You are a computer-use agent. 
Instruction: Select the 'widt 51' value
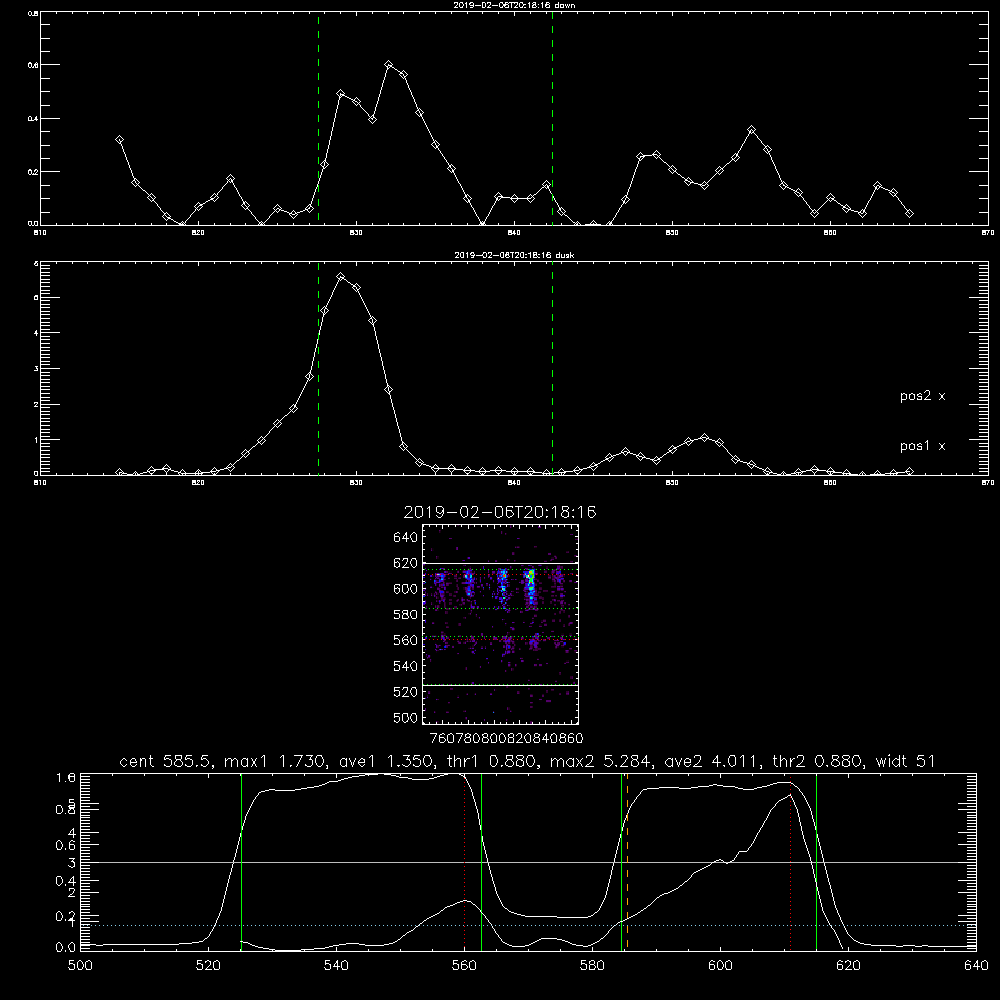pyautogui.click(x=906, y=761)
